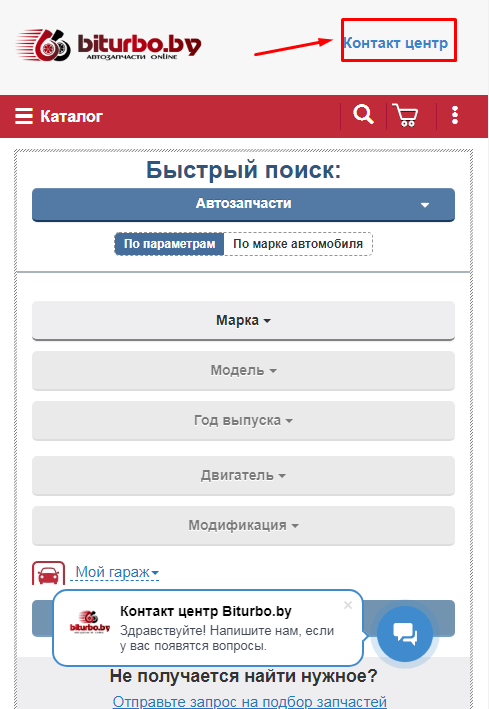This screenshot has width=489, height=709.
Task: Open the Модель dropdown
Action: [243, 370]
